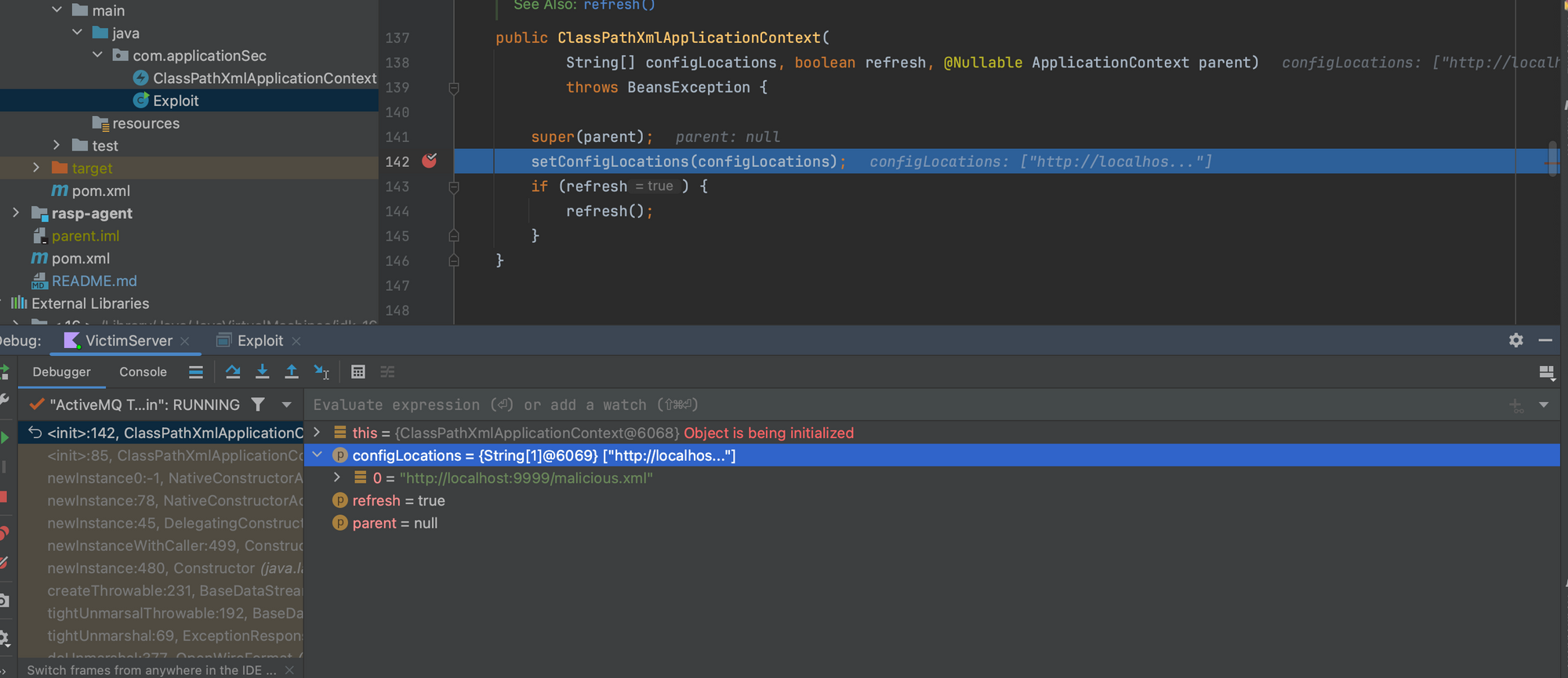Fold the if block at line 143
The height and width of the screenshot is (678, 1568).
454,187
